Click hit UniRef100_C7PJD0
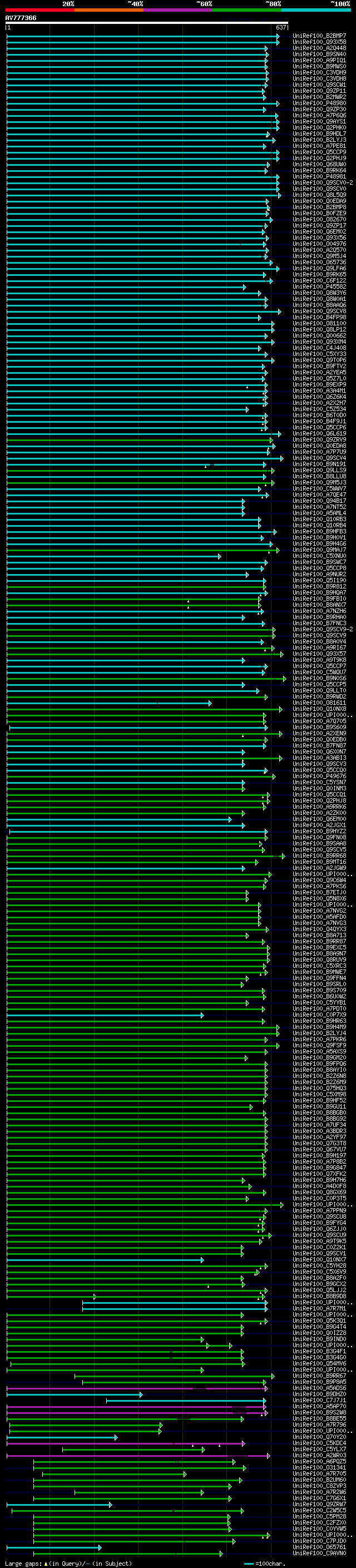Viewport: 356px width, 1568px height. (319, 1541)
